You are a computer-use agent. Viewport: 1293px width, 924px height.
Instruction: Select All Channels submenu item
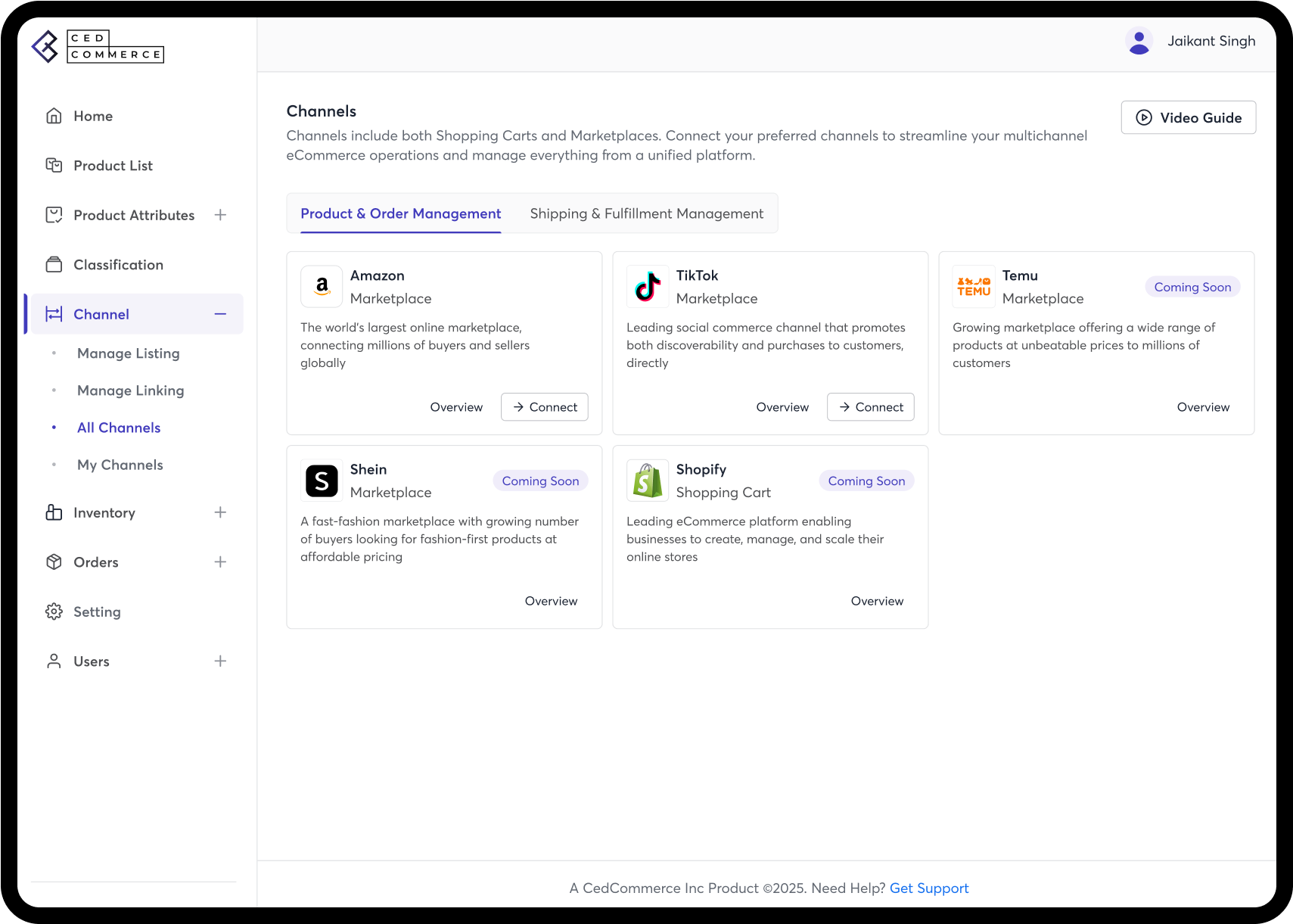tap(119, 428)
